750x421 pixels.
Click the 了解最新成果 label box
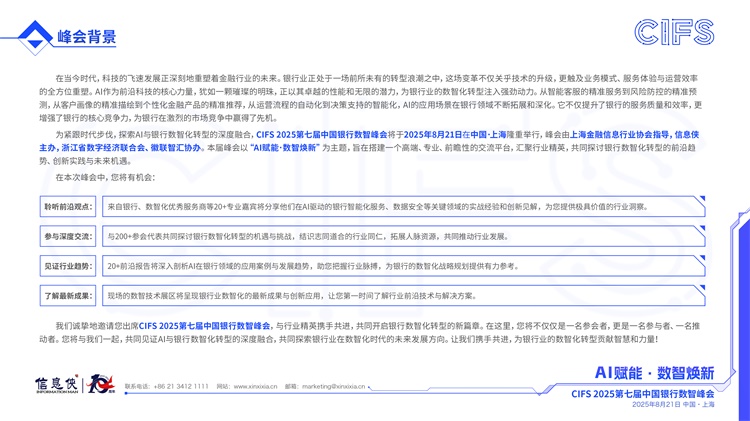tap(68, 296)
